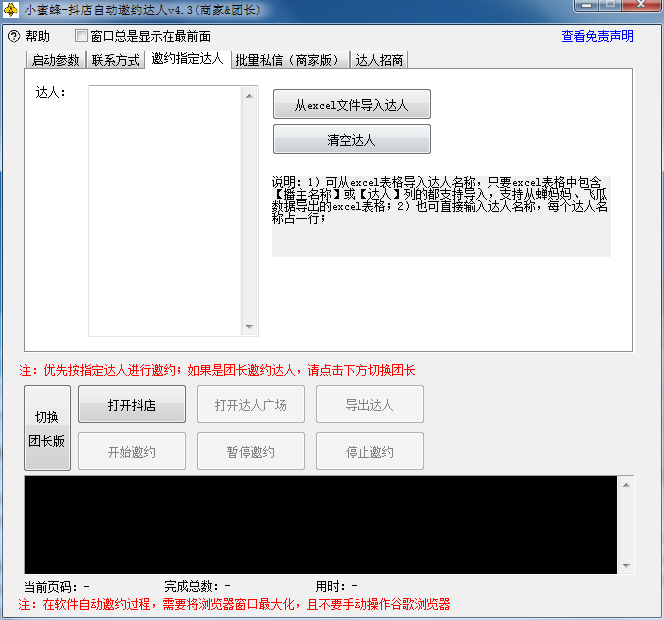Close the 小蜜蜂 window

pos(641,5)
